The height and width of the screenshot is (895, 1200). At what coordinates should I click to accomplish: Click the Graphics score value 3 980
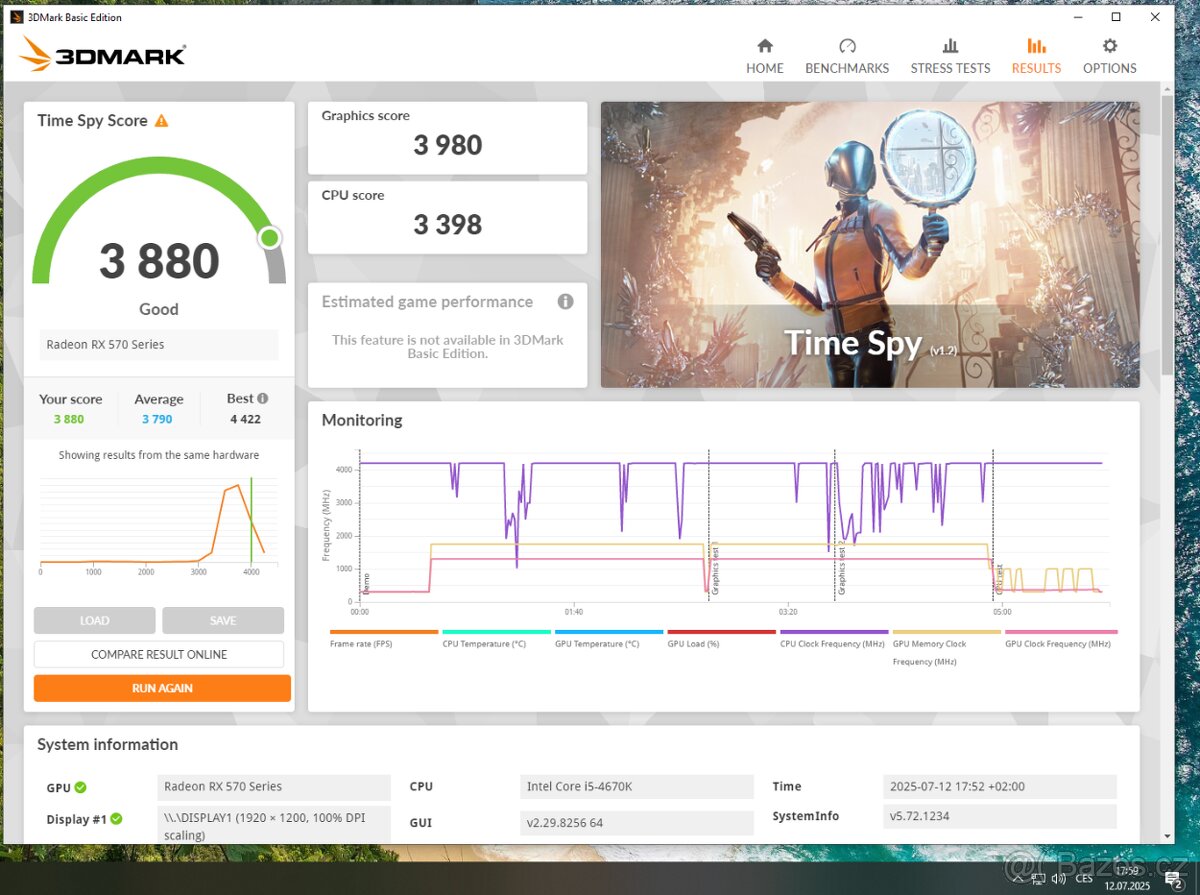pos(448,145)
